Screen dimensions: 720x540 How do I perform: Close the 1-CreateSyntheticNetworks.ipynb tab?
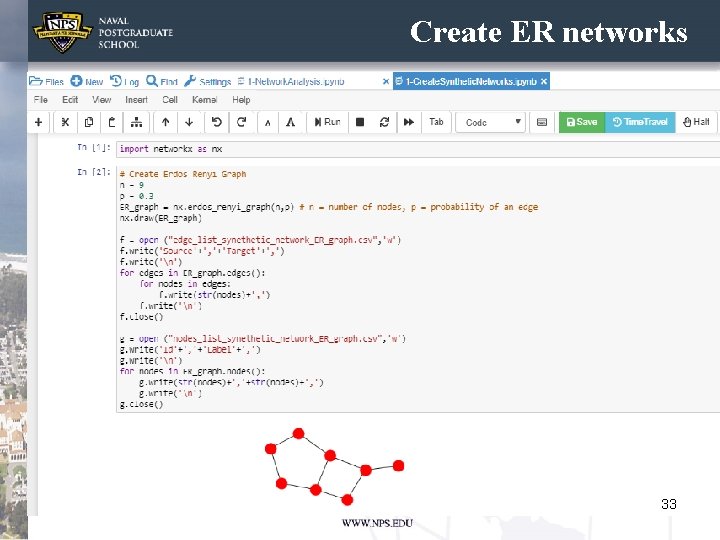tap(544, 81)
